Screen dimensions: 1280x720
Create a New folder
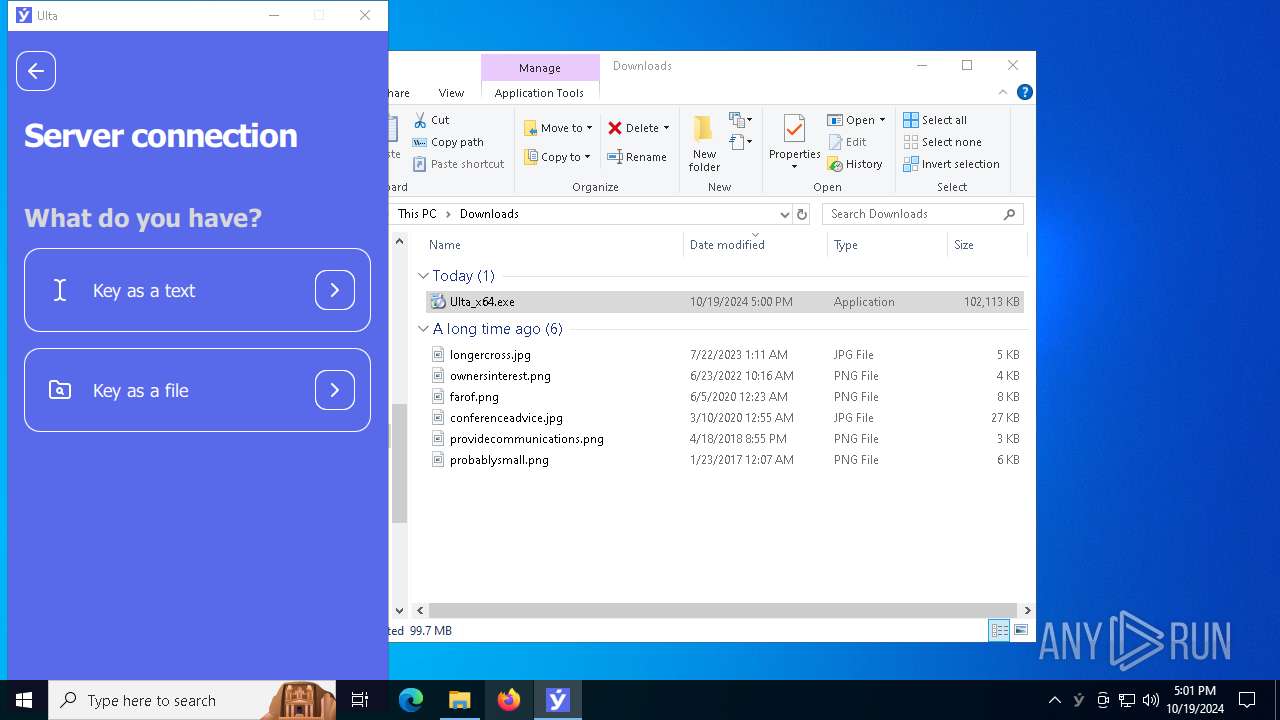[704, 143]
